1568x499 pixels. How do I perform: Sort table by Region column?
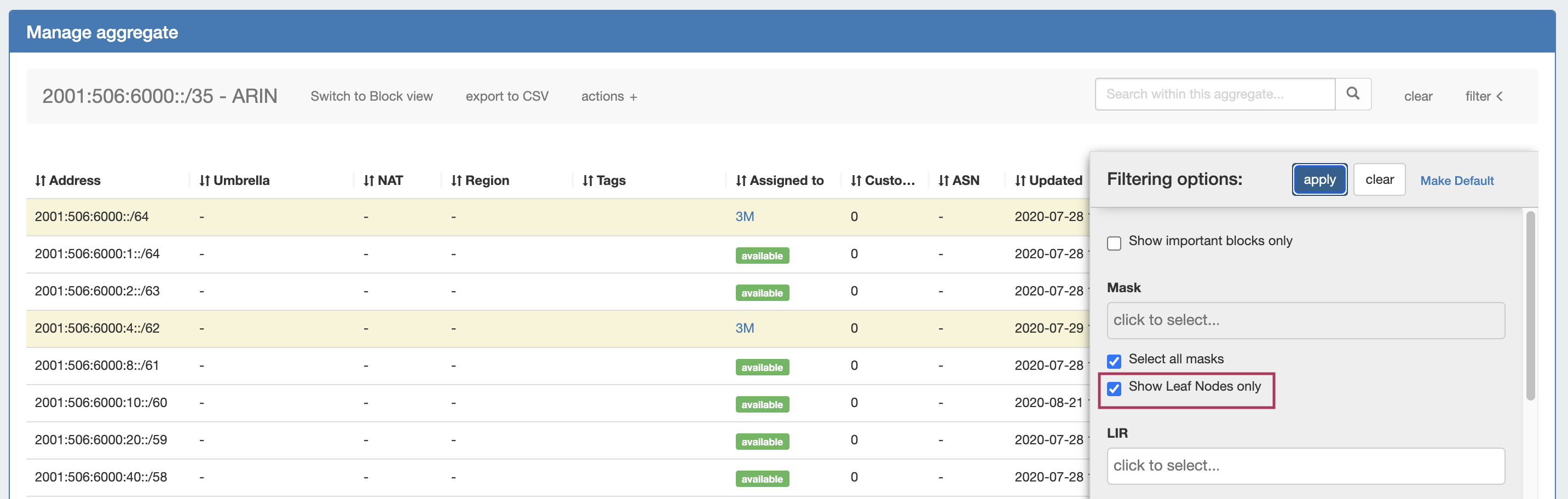point(480,181)
